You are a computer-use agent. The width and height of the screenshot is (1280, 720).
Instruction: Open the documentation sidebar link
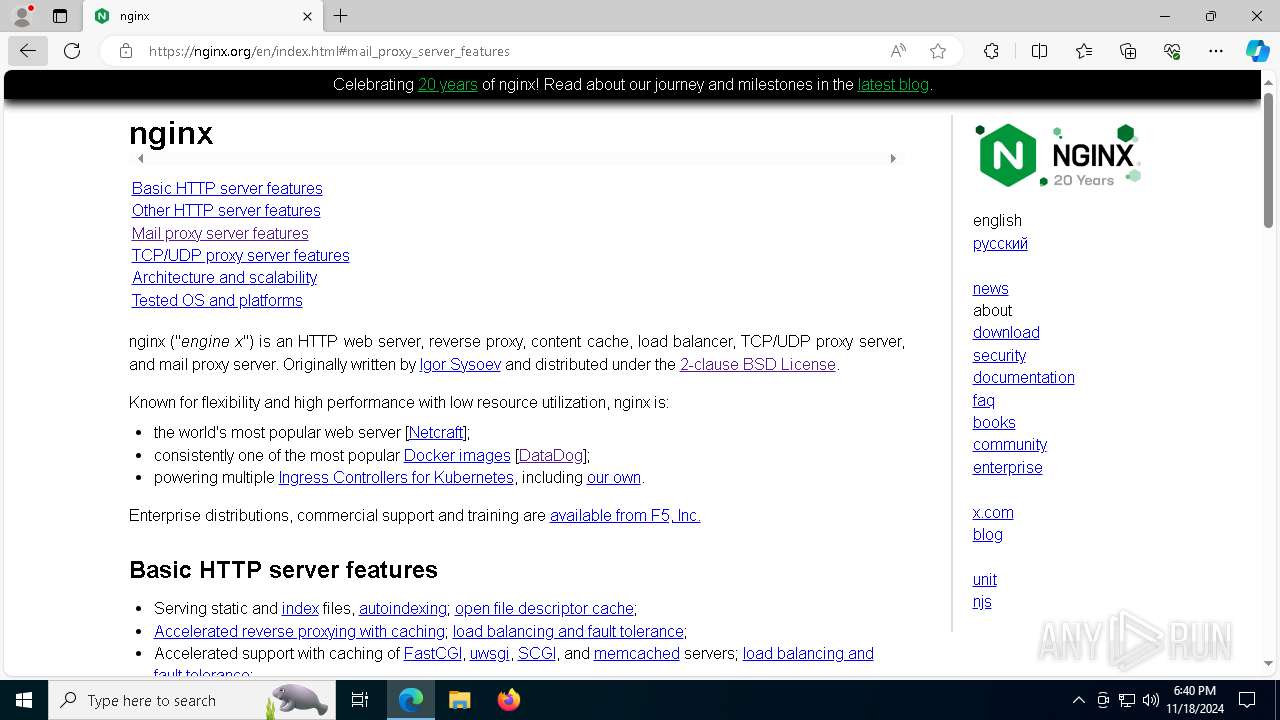(1024, 377)
